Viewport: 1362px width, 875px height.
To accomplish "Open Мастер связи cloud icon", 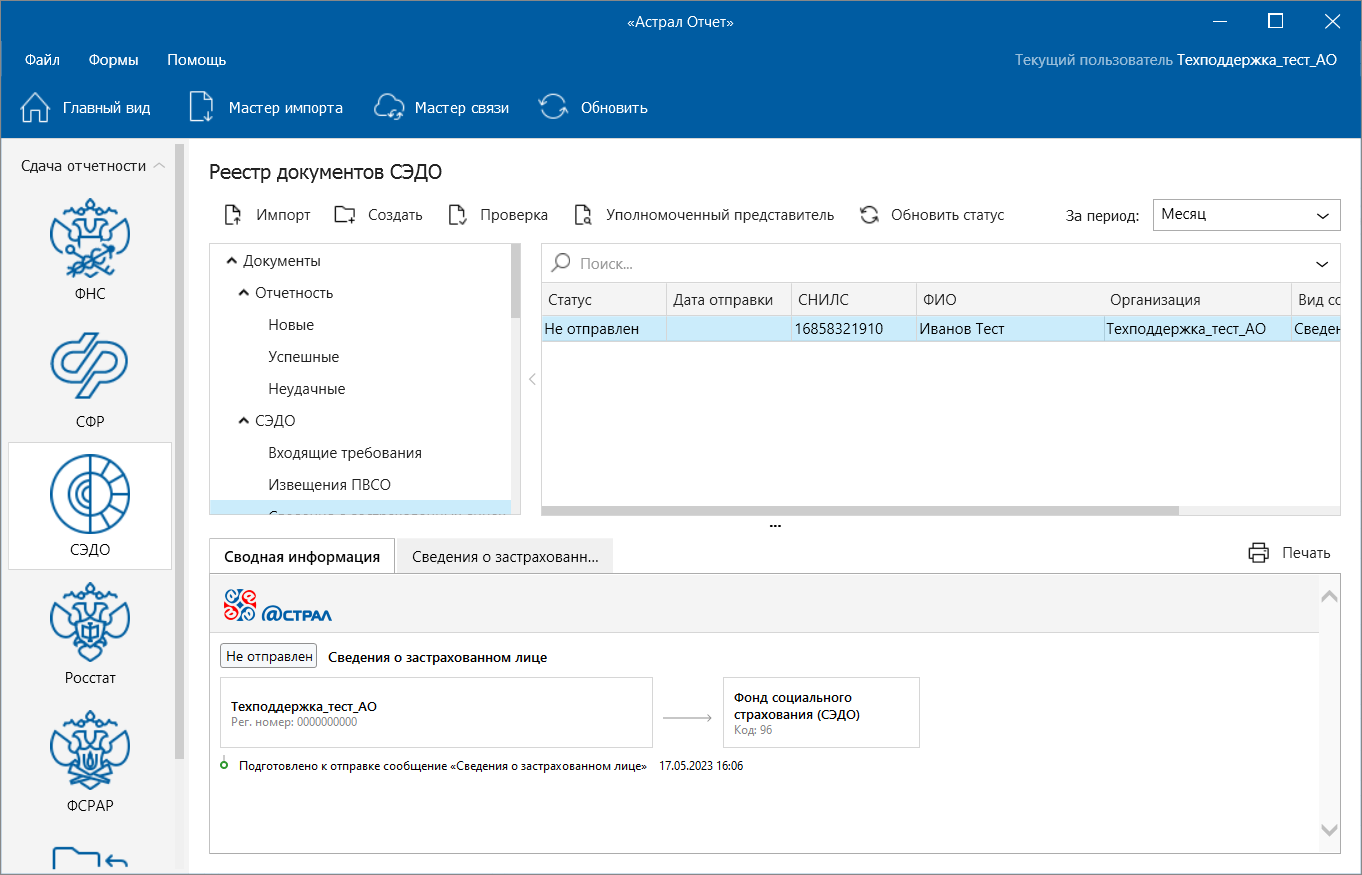I will tap(388, 108).
